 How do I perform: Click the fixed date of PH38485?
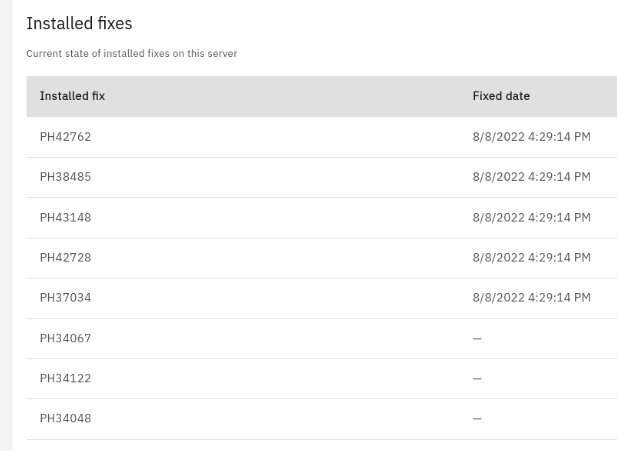pyautogui.click(x=531, y=177)
